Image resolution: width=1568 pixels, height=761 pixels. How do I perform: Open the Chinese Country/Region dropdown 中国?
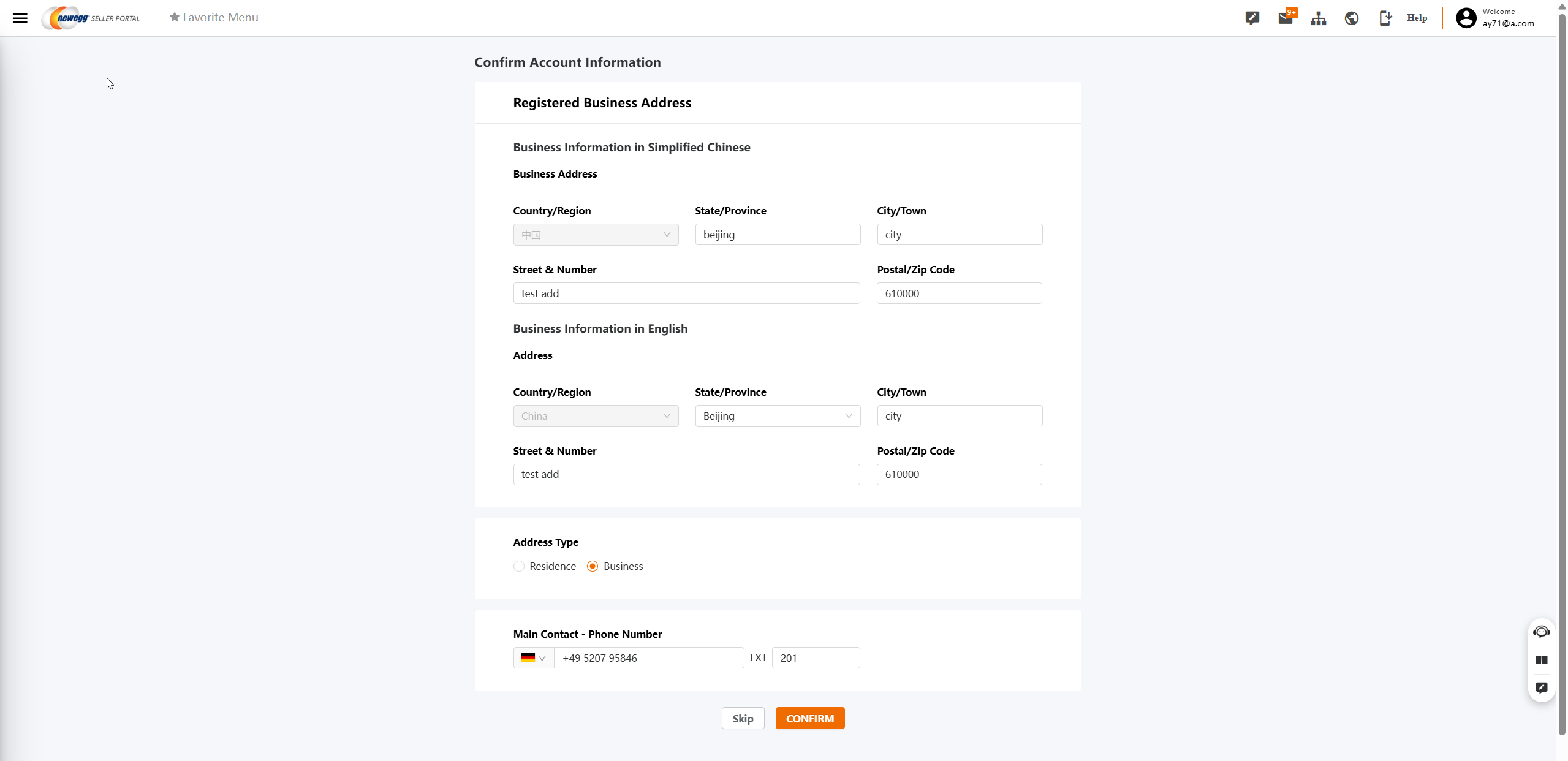click(596, 235)
